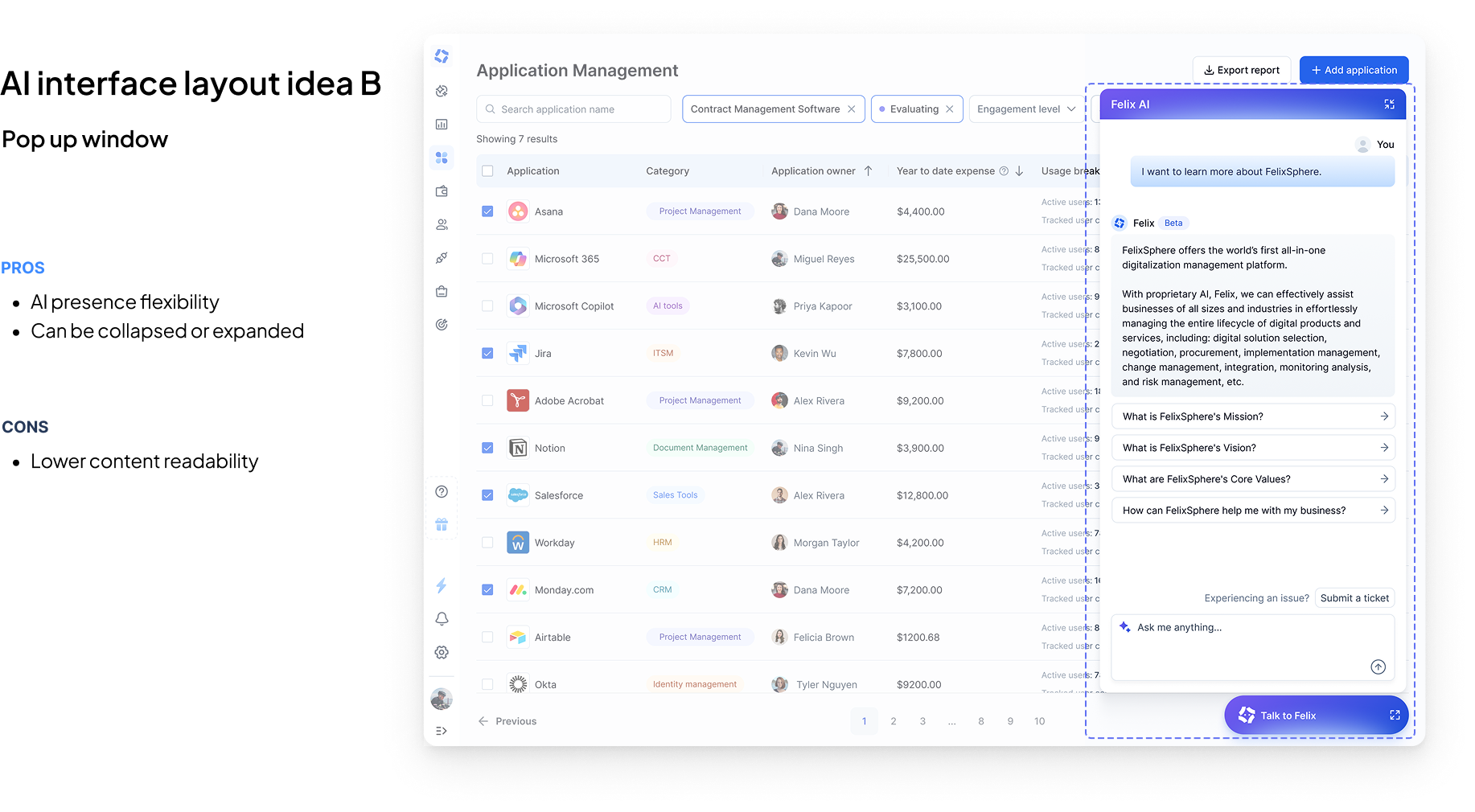
Task: Open the wallet sidebar icon
Action: coord(442,191)
